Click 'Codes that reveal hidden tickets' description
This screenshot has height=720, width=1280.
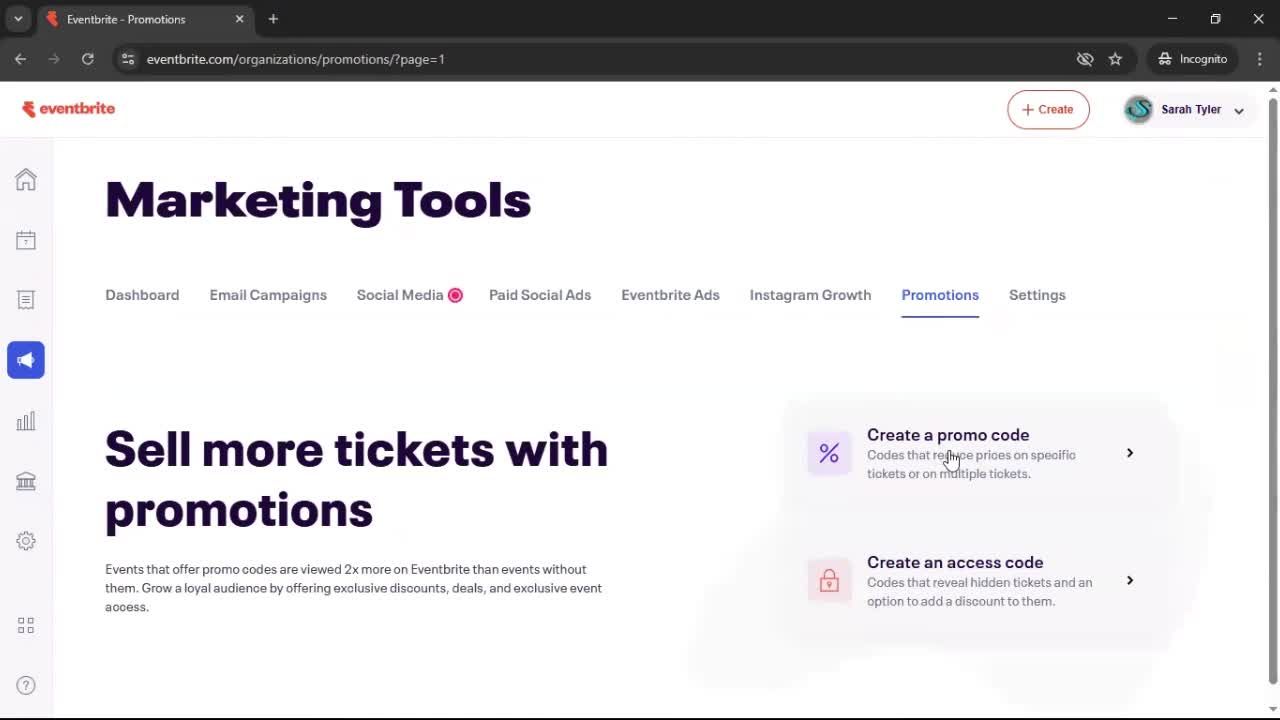980,592
